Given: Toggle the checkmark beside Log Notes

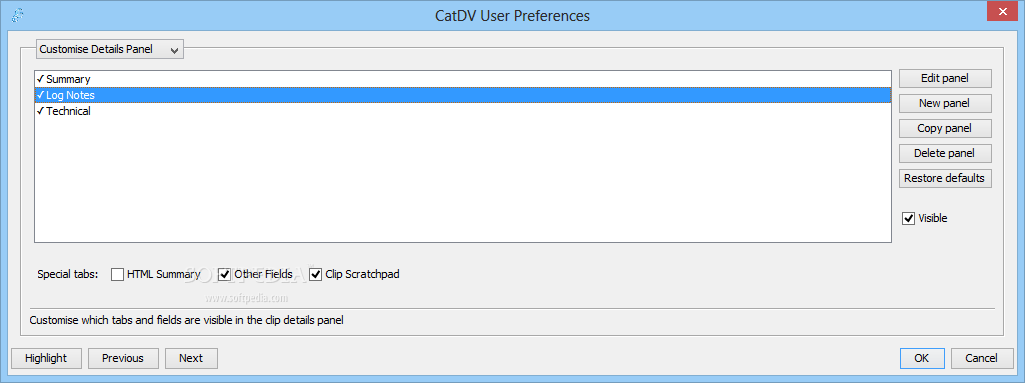Looking at the screenshot, I should (41, 95).
